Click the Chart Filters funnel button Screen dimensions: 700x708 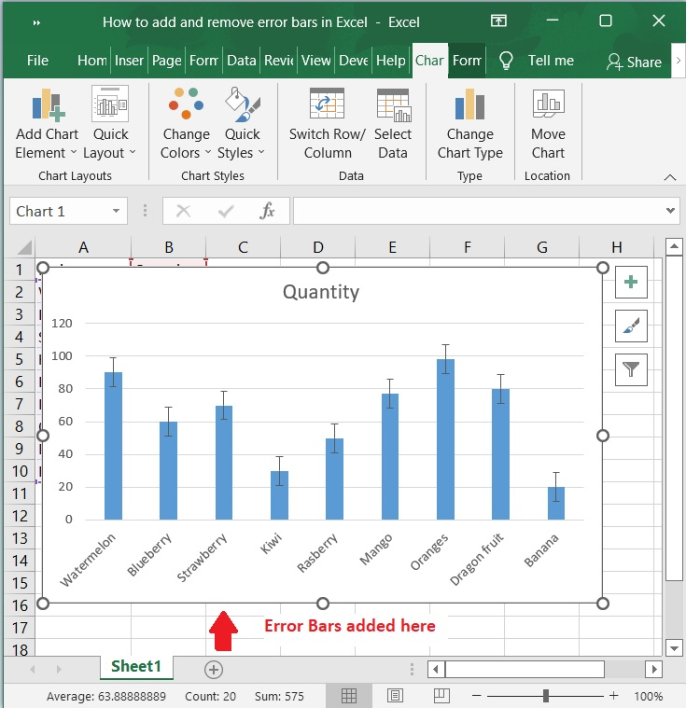pos(631,369)
